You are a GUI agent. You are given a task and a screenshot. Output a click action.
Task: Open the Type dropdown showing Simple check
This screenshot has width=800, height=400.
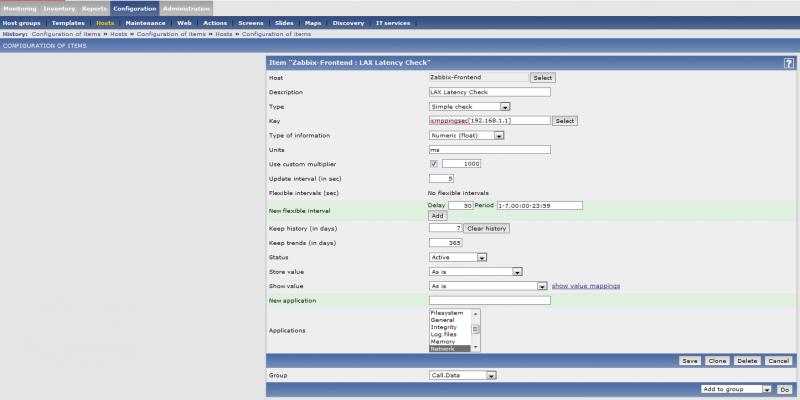point(470,106)
